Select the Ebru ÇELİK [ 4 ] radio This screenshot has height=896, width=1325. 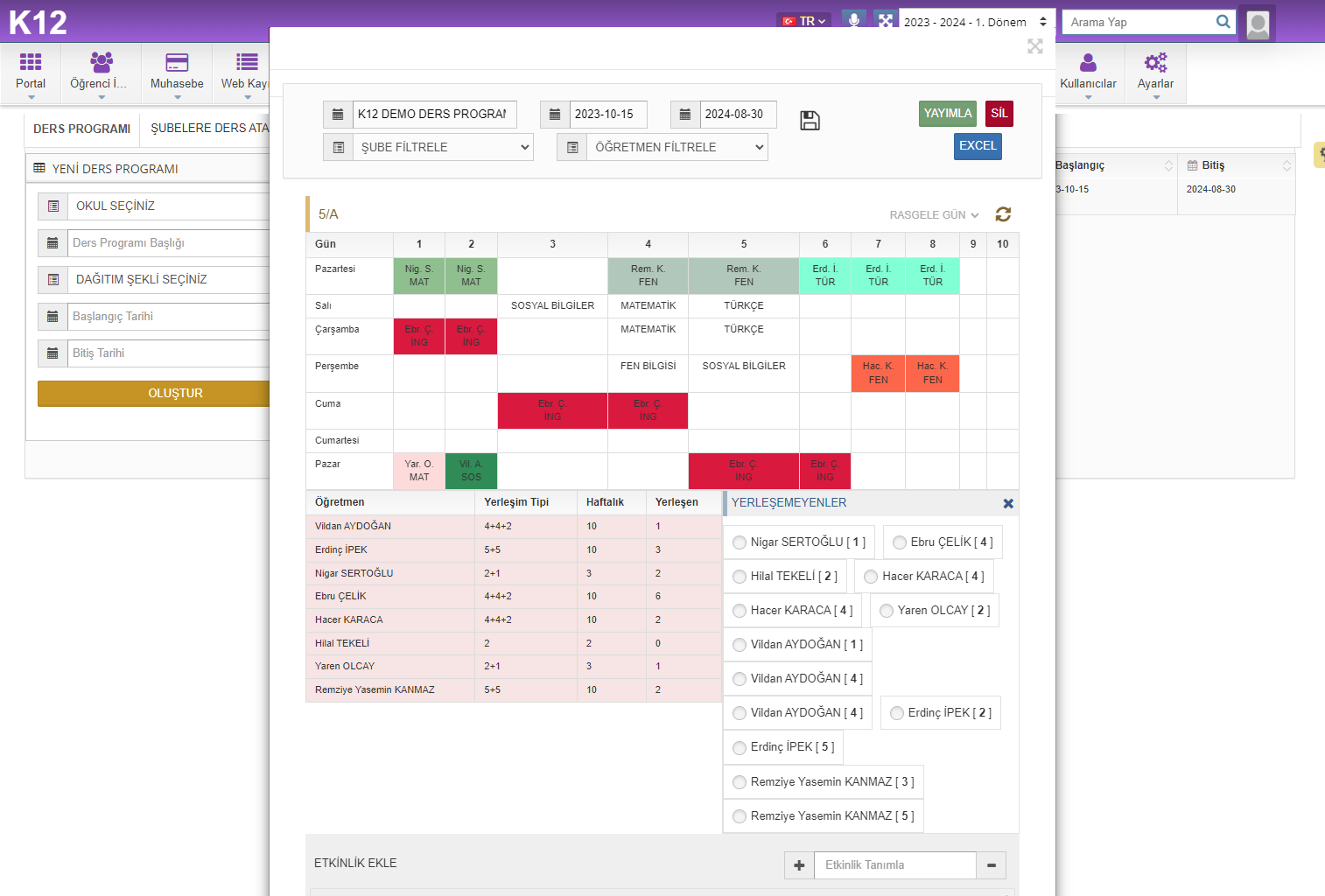pos(900,542)
